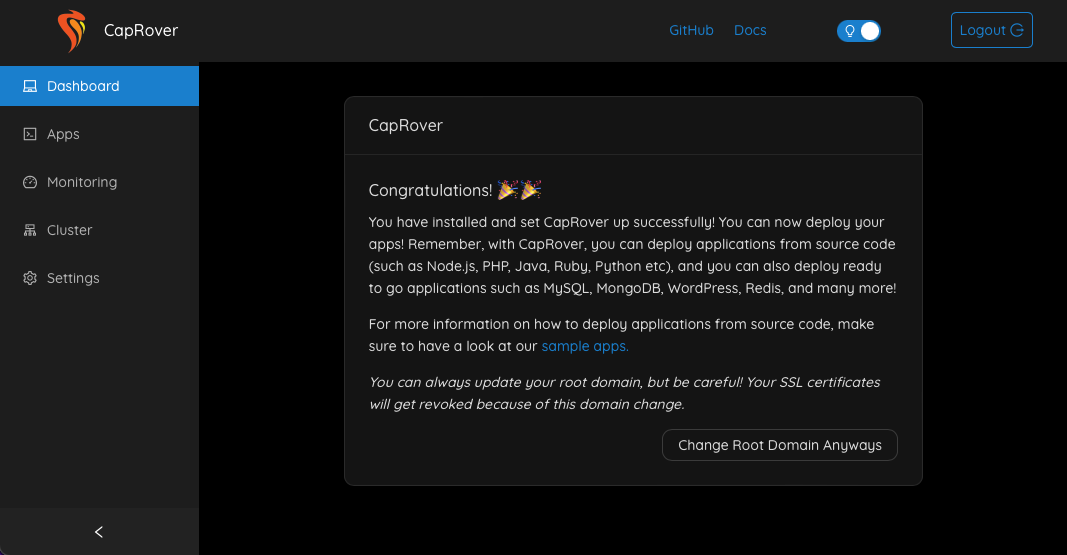Open the Settings menu label
This screenshot has height=555, width=1067.
pos(73,278)
